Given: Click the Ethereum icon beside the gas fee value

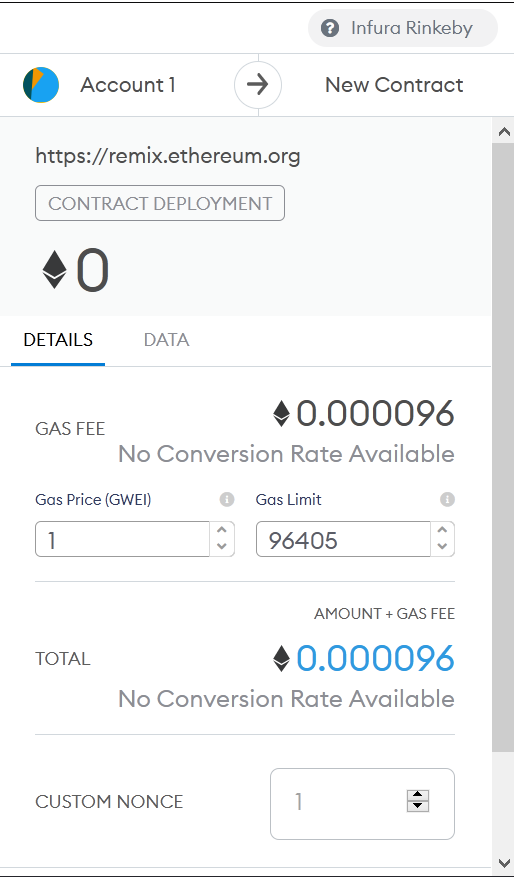Looking at the screenshot, I should 281,414.
